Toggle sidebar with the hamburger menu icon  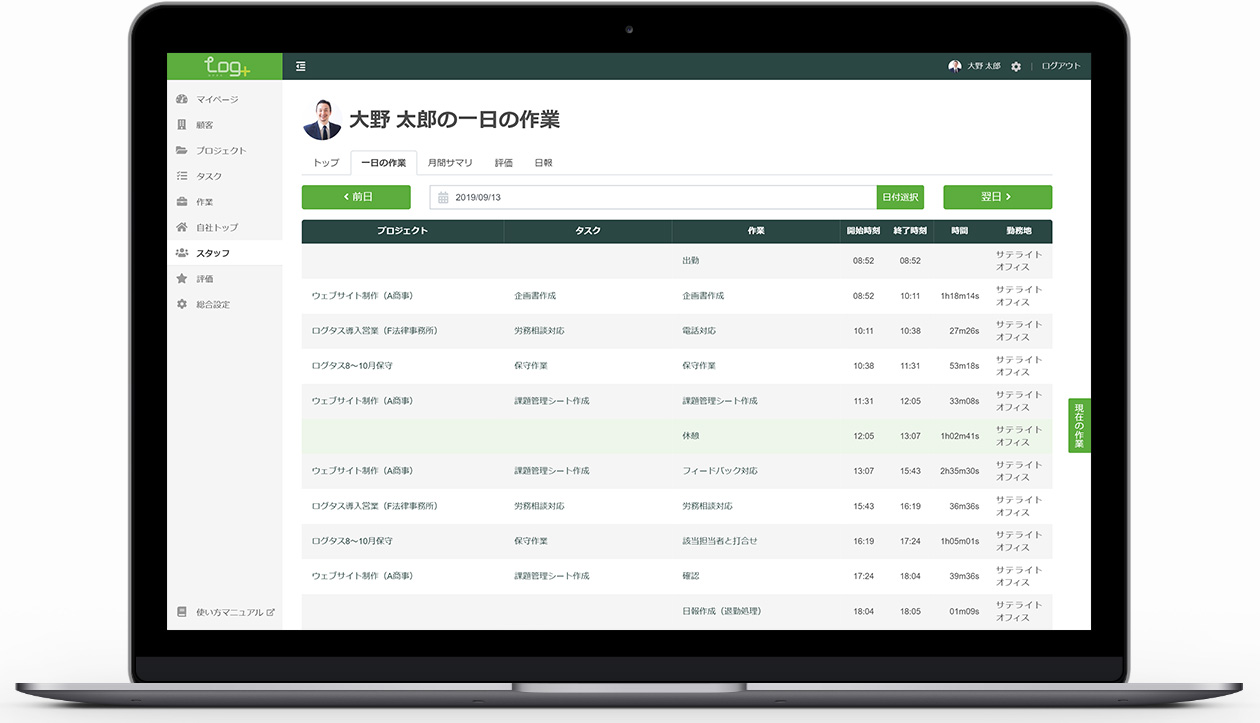pyautogui.click(x=301, y=66)
